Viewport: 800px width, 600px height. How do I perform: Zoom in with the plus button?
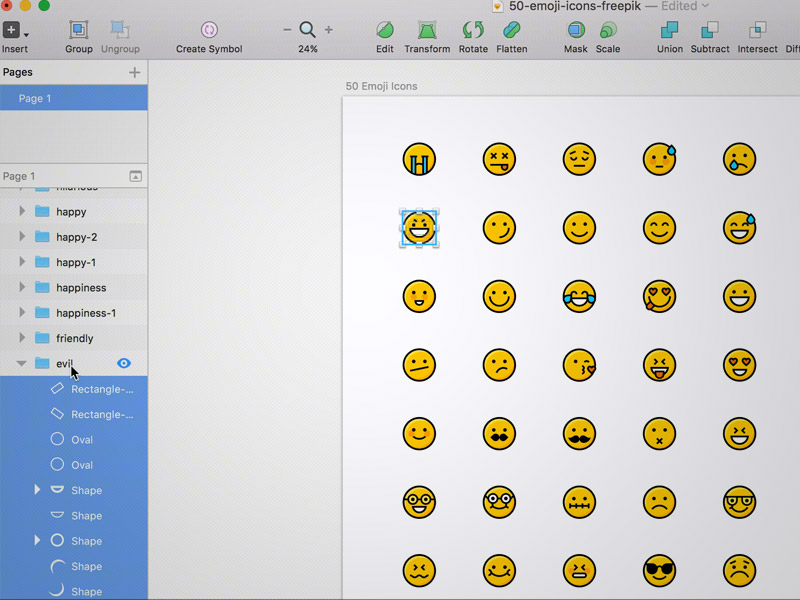329,30
